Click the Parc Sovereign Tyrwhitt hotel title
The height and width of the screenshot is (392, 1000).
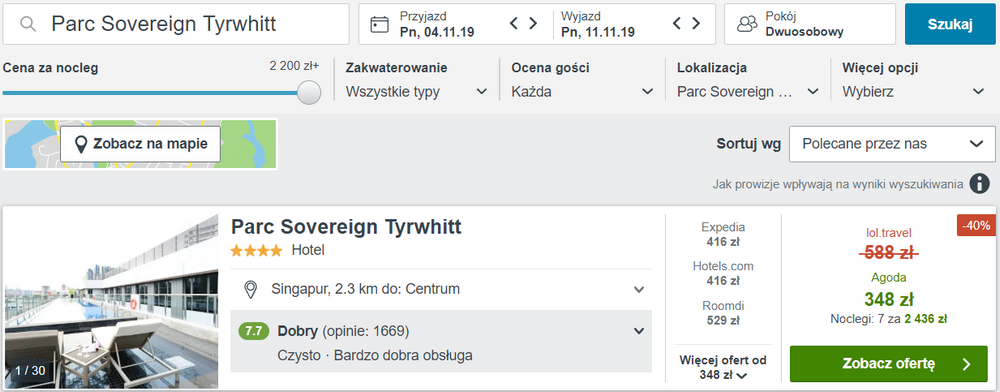pos(346,227)
